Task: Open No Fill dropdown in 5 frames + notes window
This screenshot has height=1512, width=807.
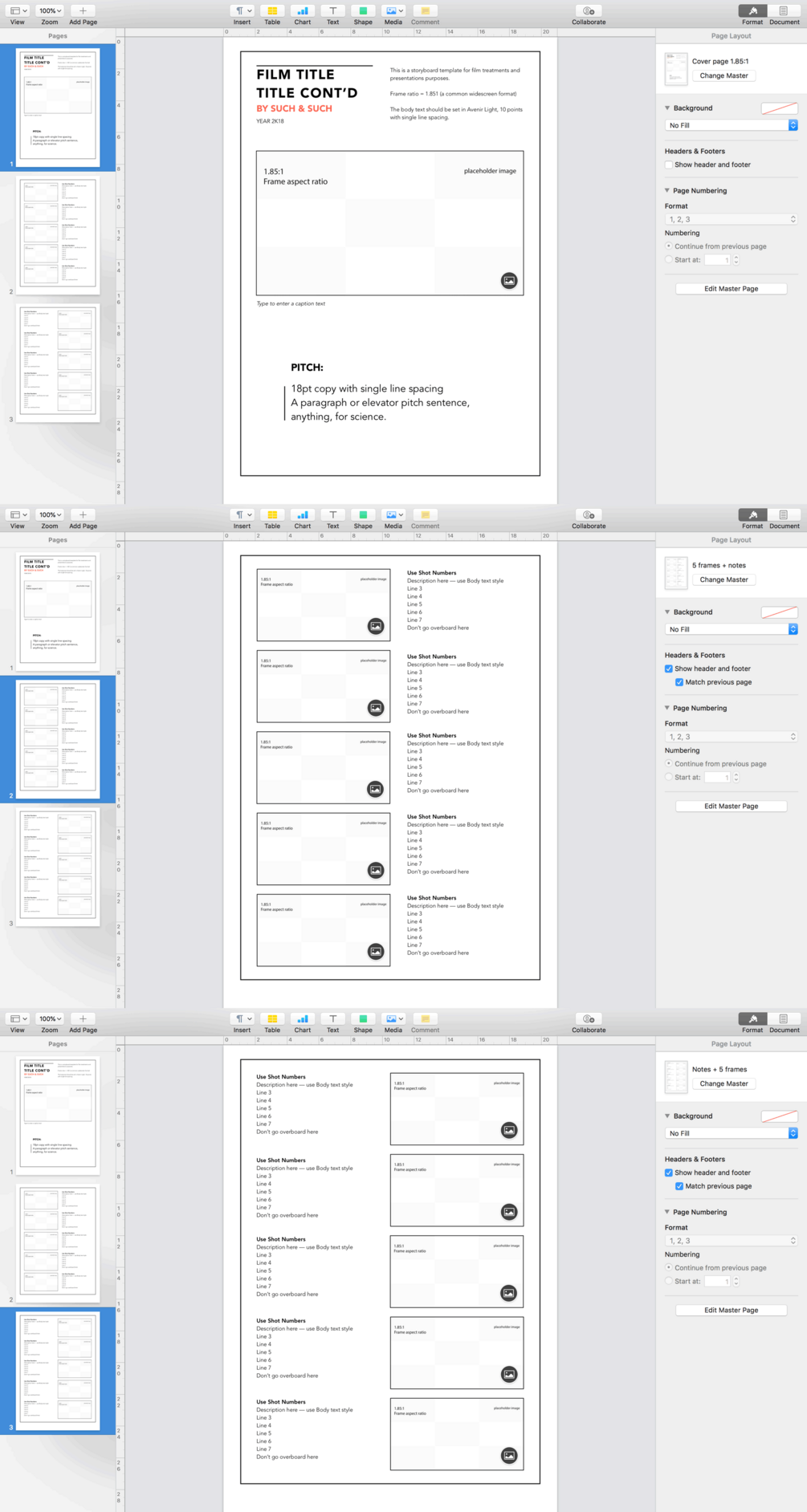Action: click(x=731, y=629)
